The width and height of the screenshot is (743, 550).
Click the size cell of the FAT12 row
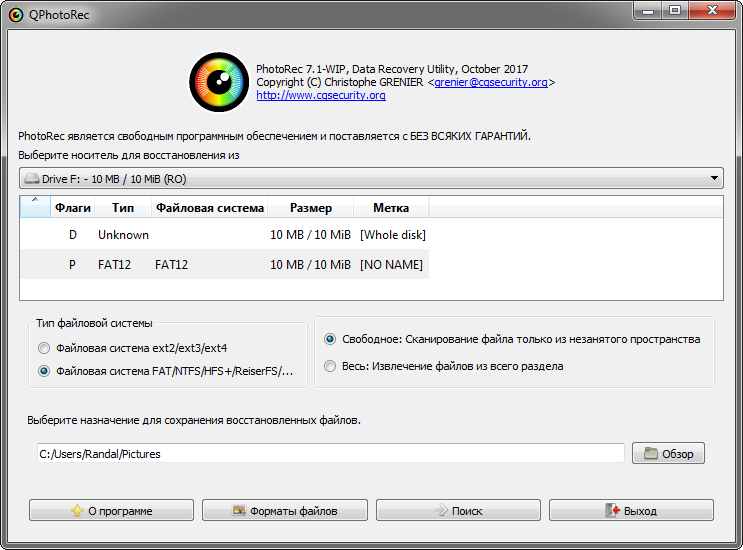coord(310,264)
